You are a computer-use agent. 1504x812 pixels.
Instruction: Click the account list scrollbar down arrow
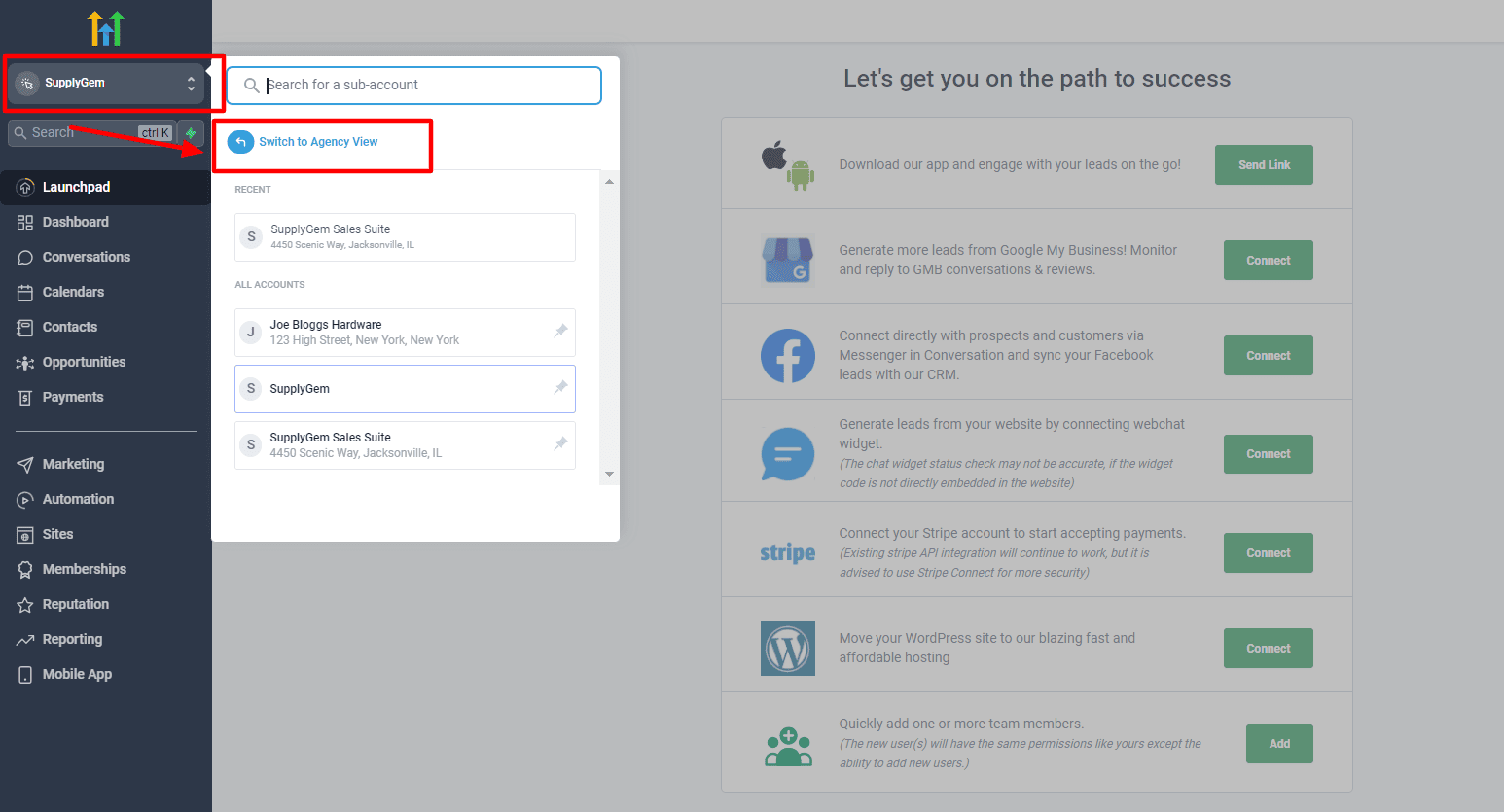[x=609, y=475]
